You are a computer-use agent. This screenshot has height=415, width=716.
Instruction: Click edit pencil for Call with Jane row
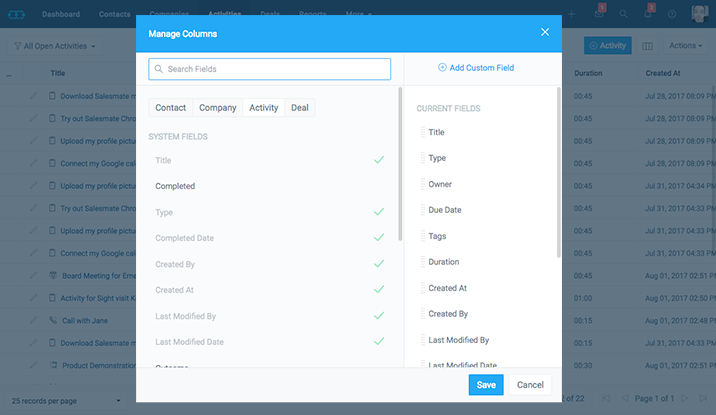[33, 320]
